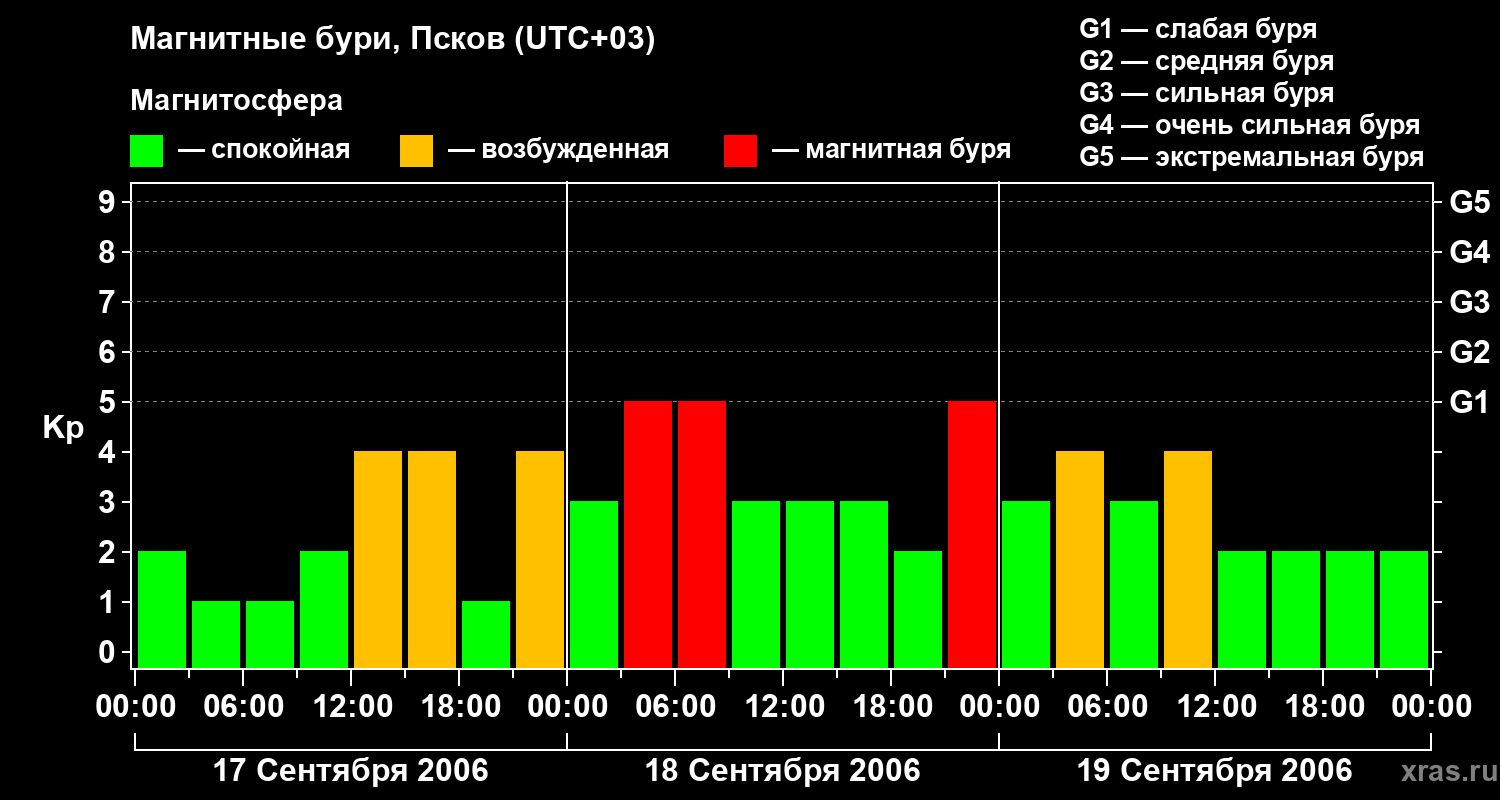Click the 17 September 18:00–21:00 green bar
The image size is (1500, 800).
click(x=486, y=634)
